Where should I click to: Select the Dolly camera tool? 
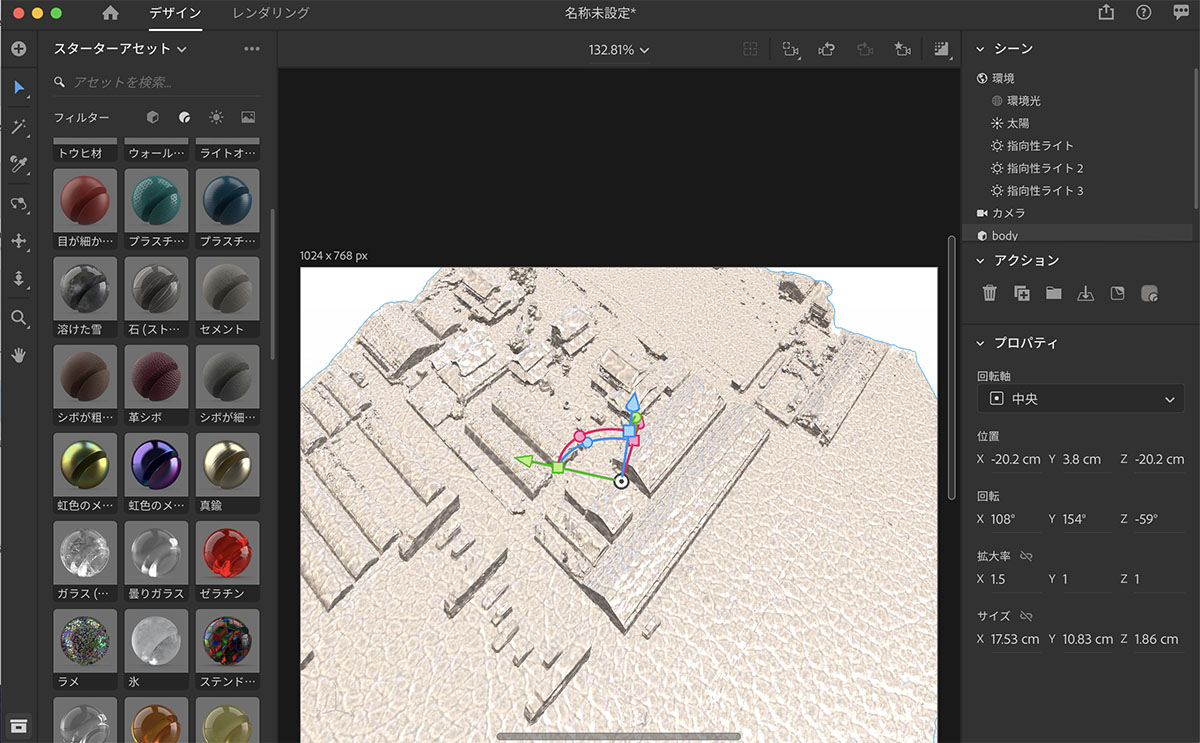pyautogui.click(x=19, y=280)
